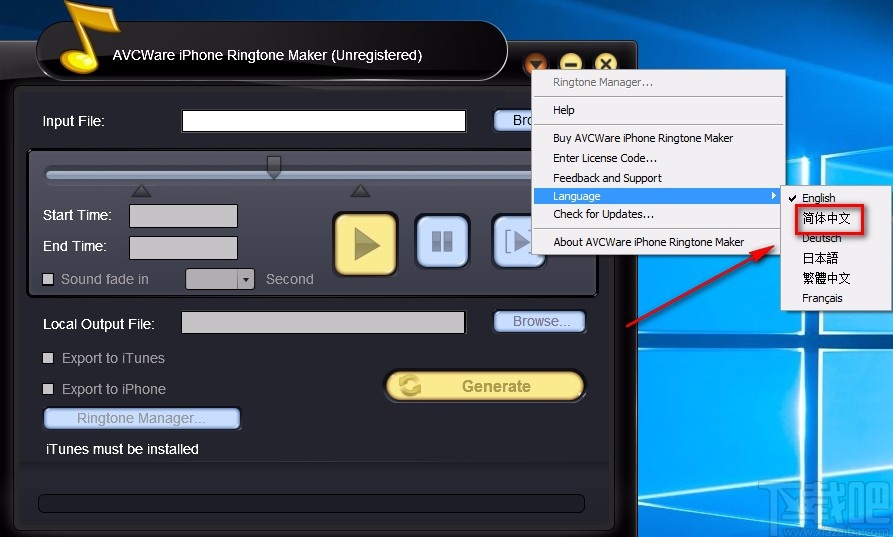This screenshot has width=893, height=537.
Task: Click the bottom progress bar
Action: click(x=312, y=503)
